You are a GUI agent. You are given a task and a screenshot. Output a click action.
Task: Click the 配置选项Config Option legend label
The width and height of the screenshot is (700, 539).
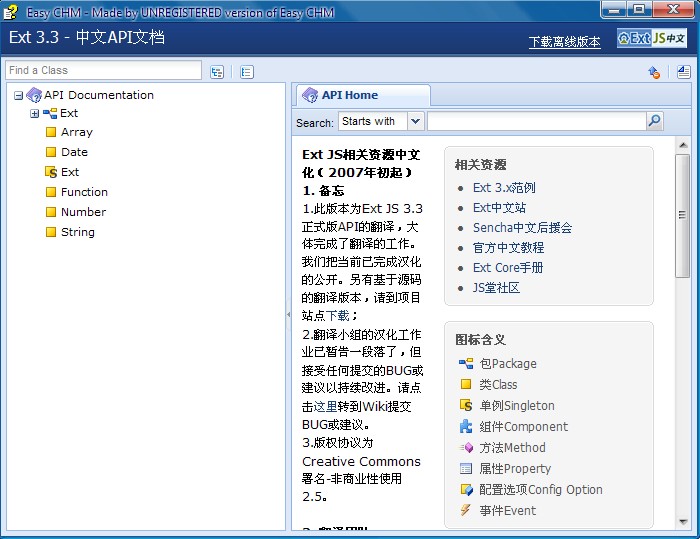[541, 489]
